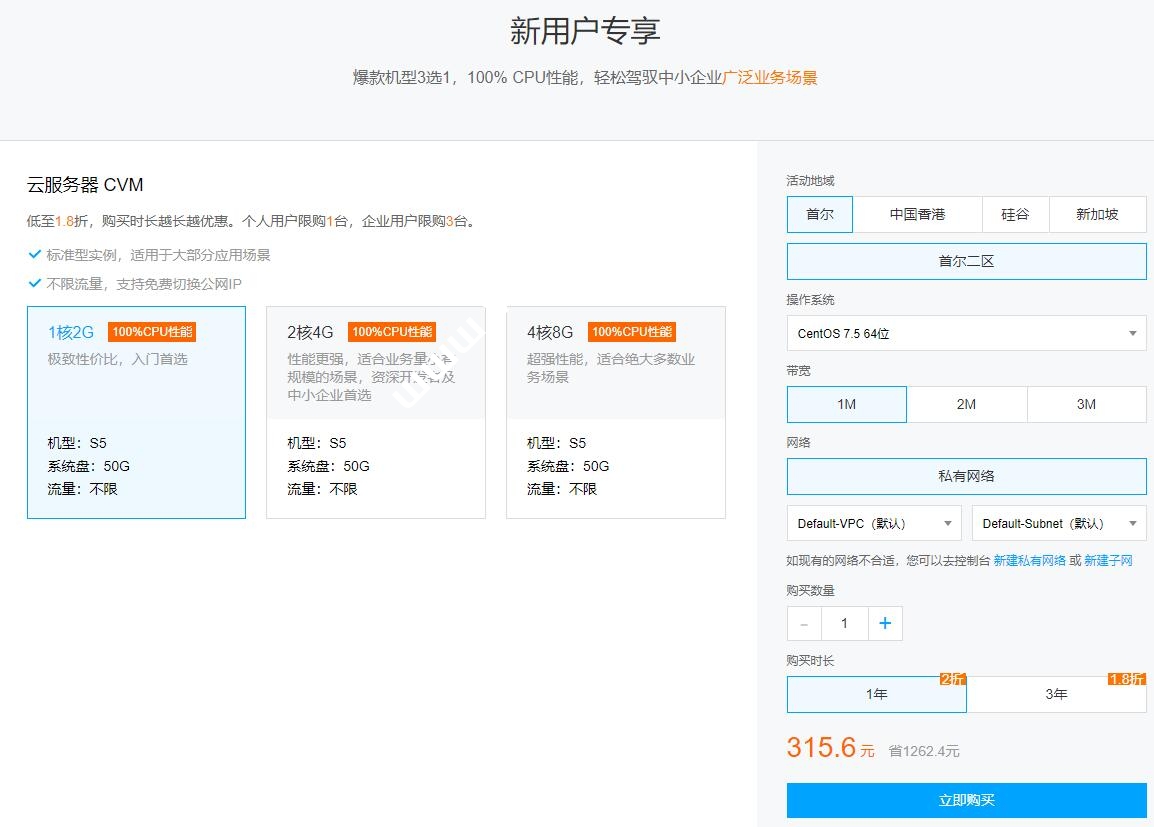This screenshot has width=1154, height=827.
Task: Open the CentOS 7.5 64位 operating system dropdown
Action: [x=966, y=334]
